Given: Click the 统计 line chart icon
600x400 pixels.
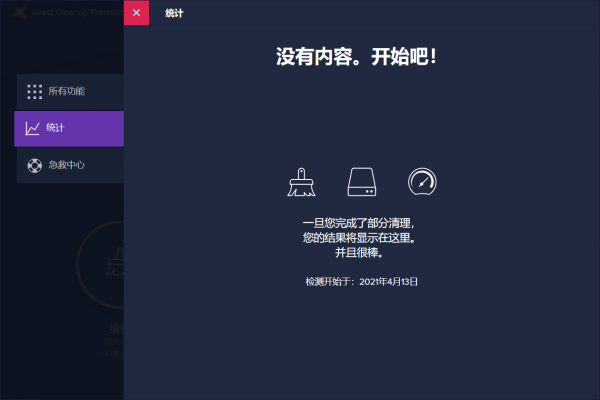Looking at the screenshot, I should [33, 128].
